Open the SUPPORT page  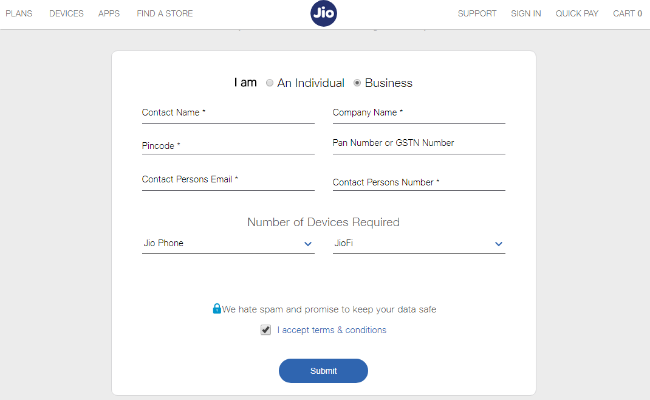tap(477, 14)
